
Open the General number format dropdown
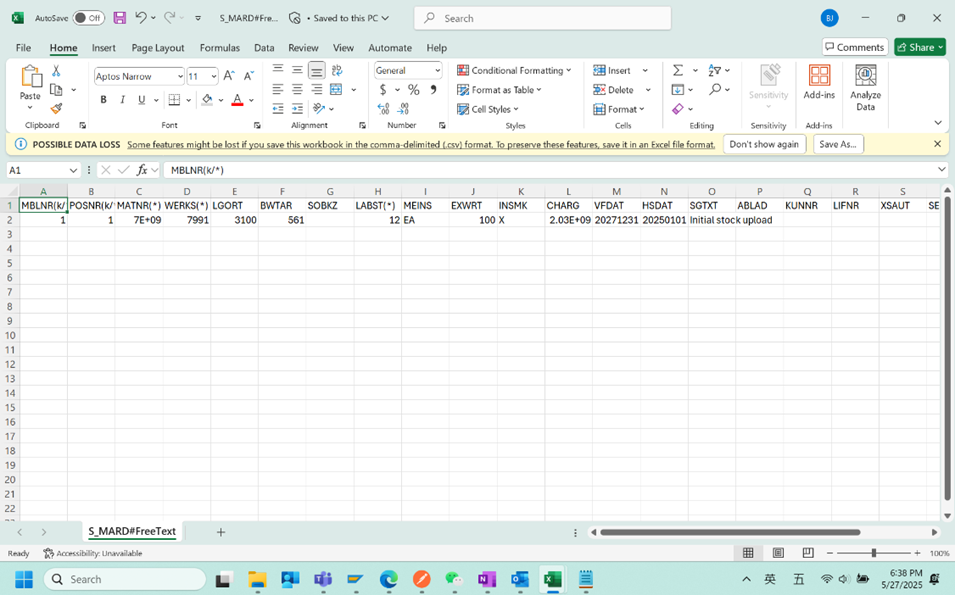point(437,71)
